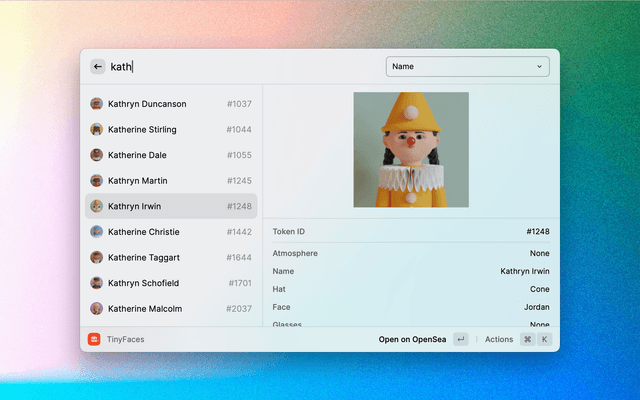The height and width of the screenshot is (400, 640).
Task: Click Kathryn Martin's avatar icon
Action: [x=96, y=181]
